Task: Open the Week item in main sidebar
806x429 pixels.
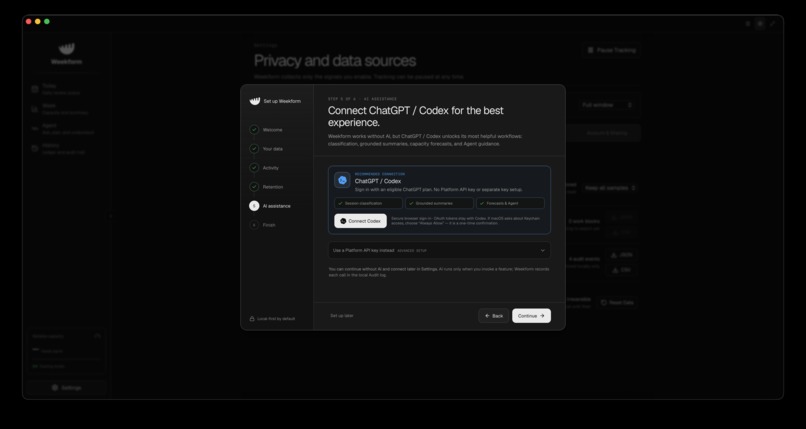Action: click(64, 109)
